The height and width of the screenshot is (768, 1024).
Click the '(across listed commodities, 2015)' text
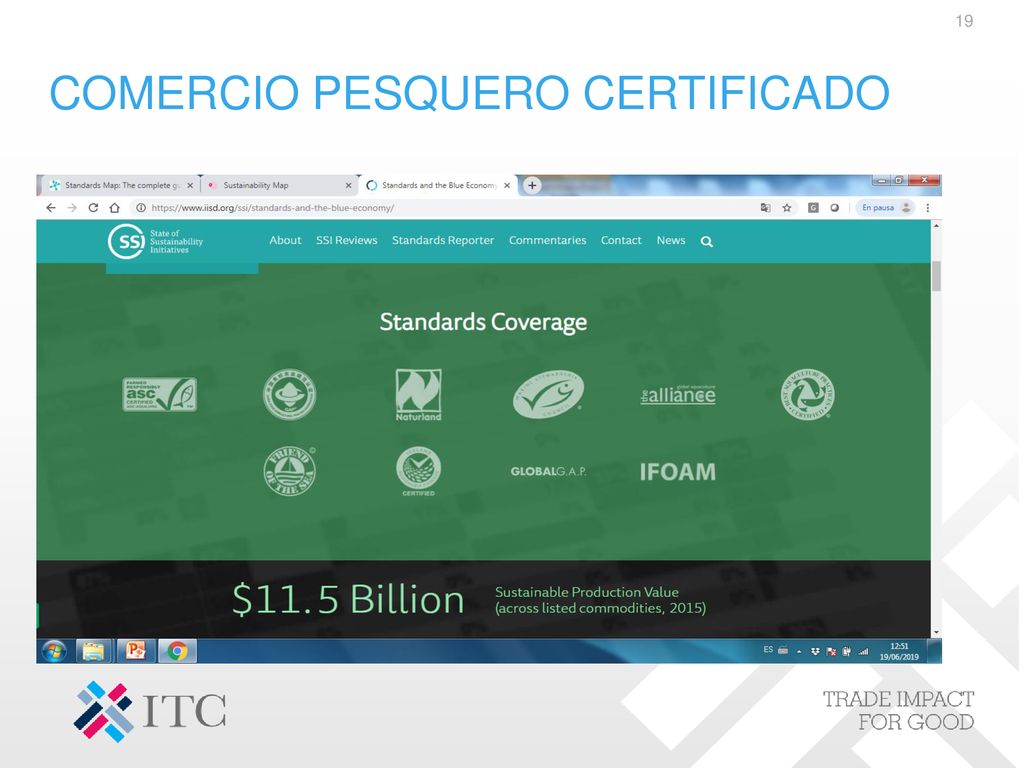[600, 608]
